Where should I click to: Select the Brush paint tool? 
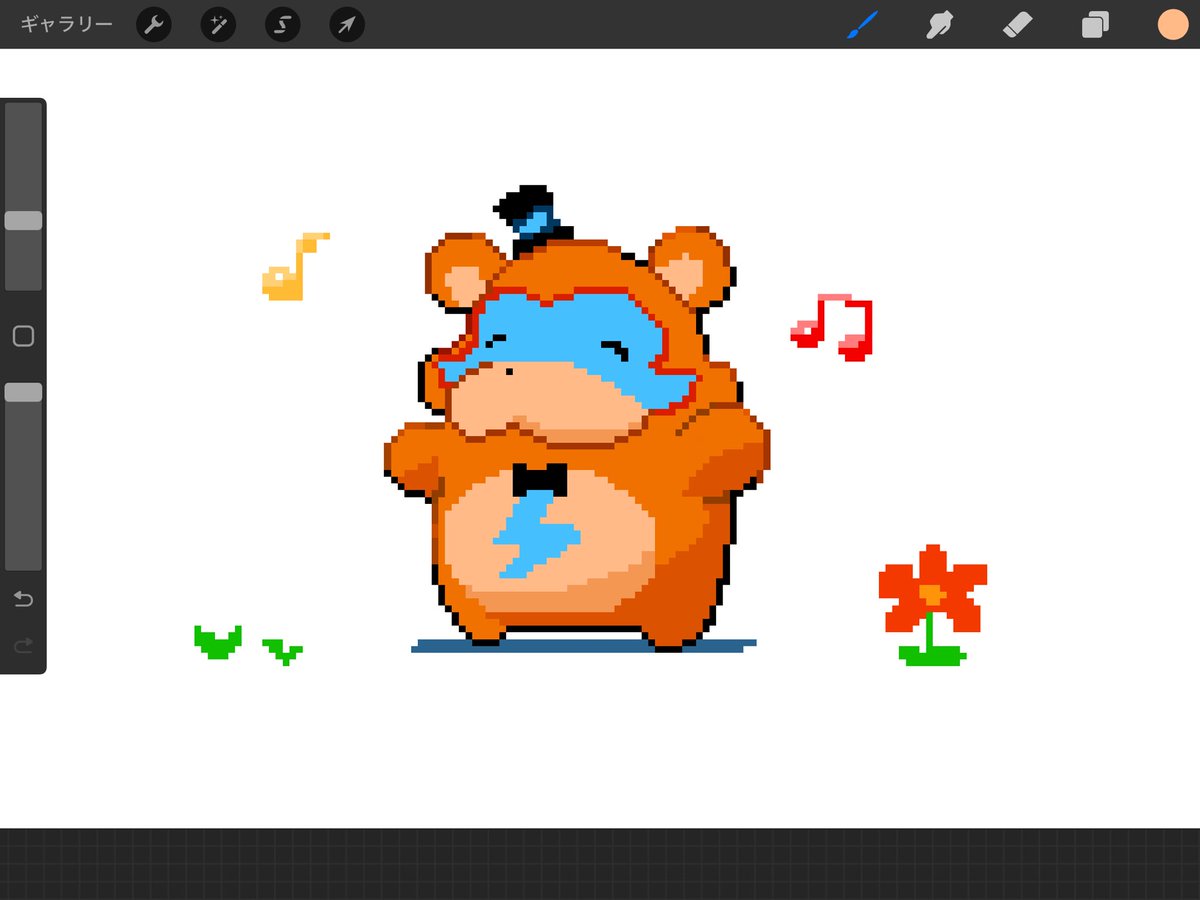(x=861, y=25)
